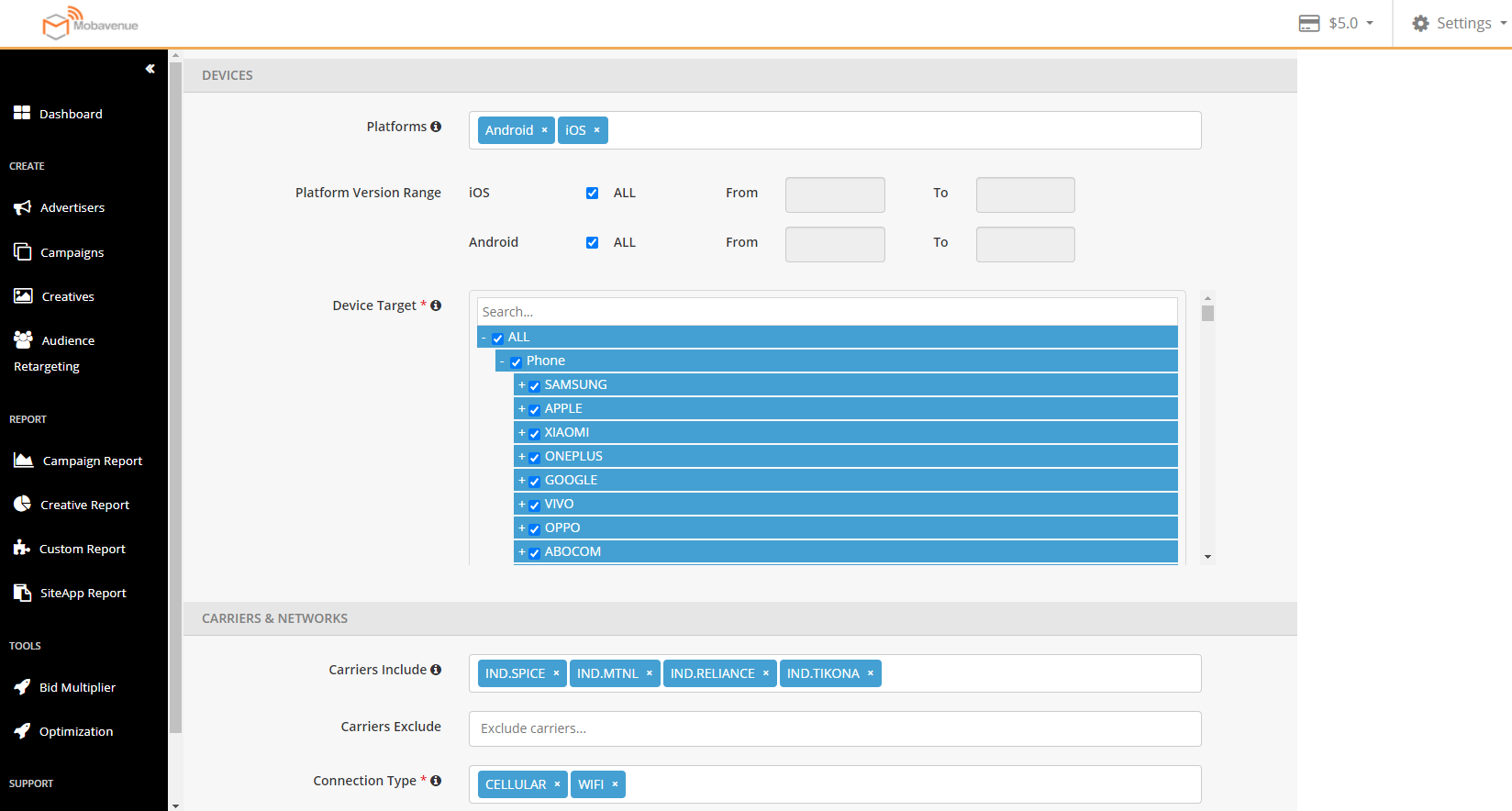Uncheck the iOS ALL versions checkbox
The width and height of the screenshot is (1512, 811).
click(x=592, y=194)
